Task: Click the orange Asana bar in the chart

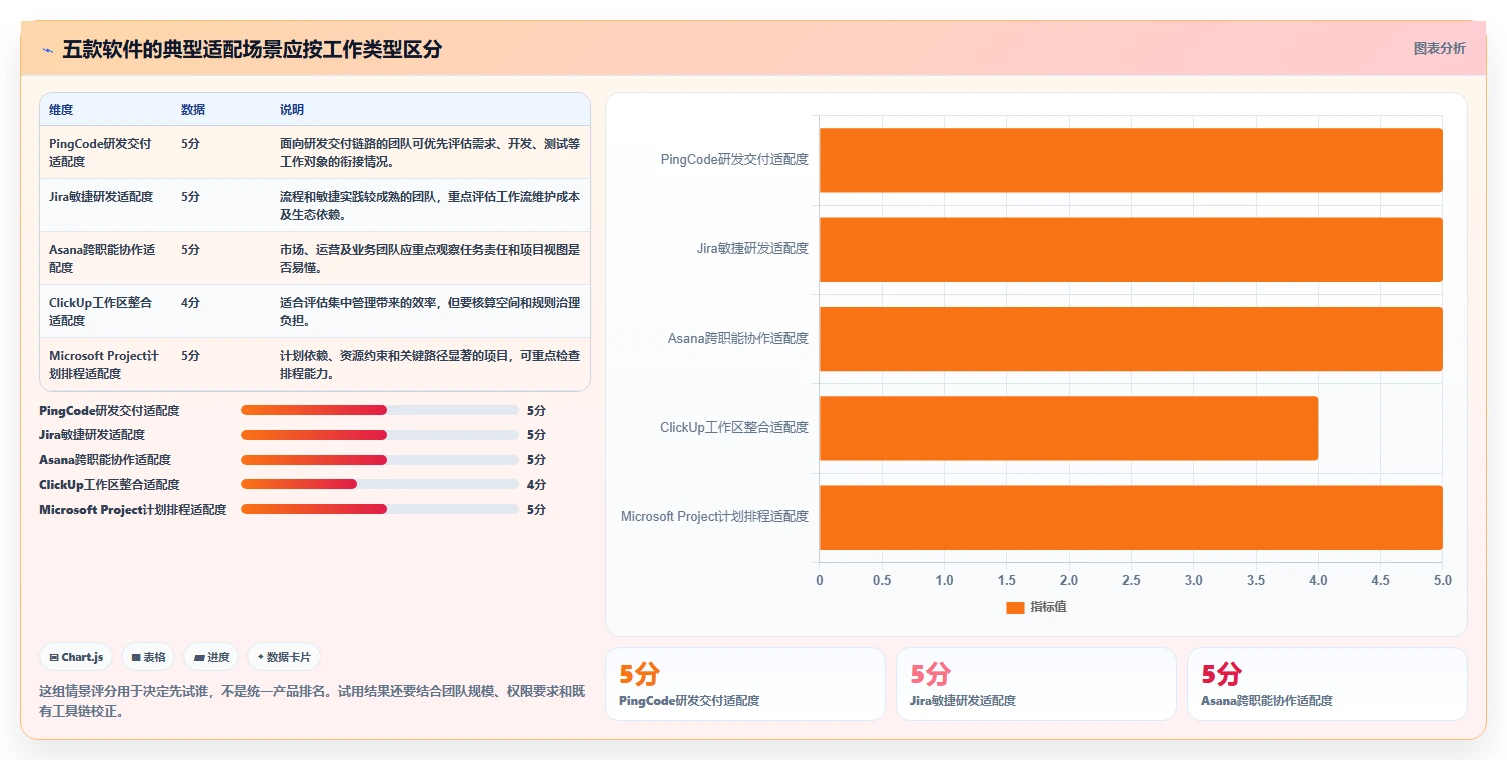Action: [1131, 339]
